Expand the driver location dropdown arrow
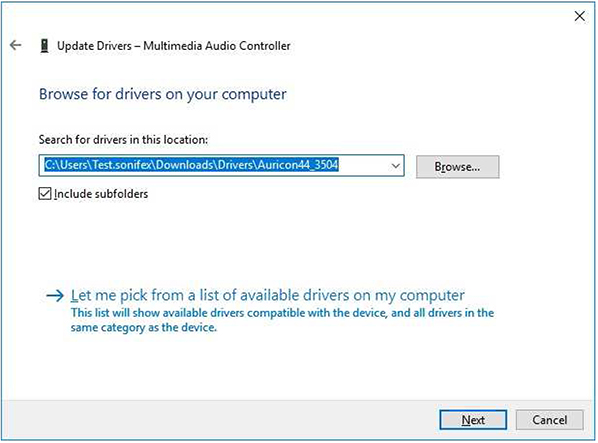Viewport: 598px width, 443px height. (x=395, y=166)
